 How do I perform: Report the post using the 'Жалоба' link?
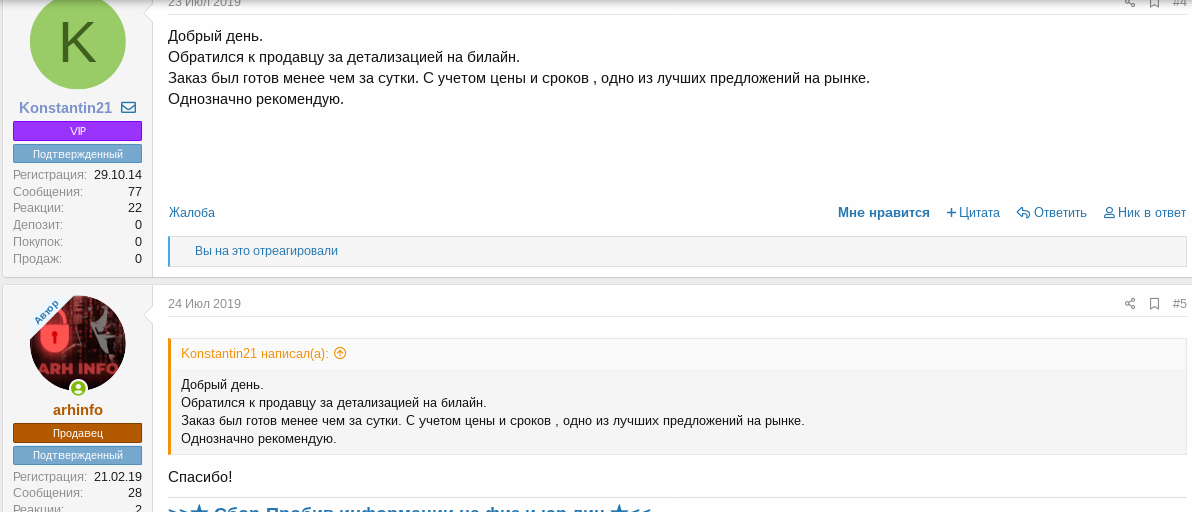point(192,213)
